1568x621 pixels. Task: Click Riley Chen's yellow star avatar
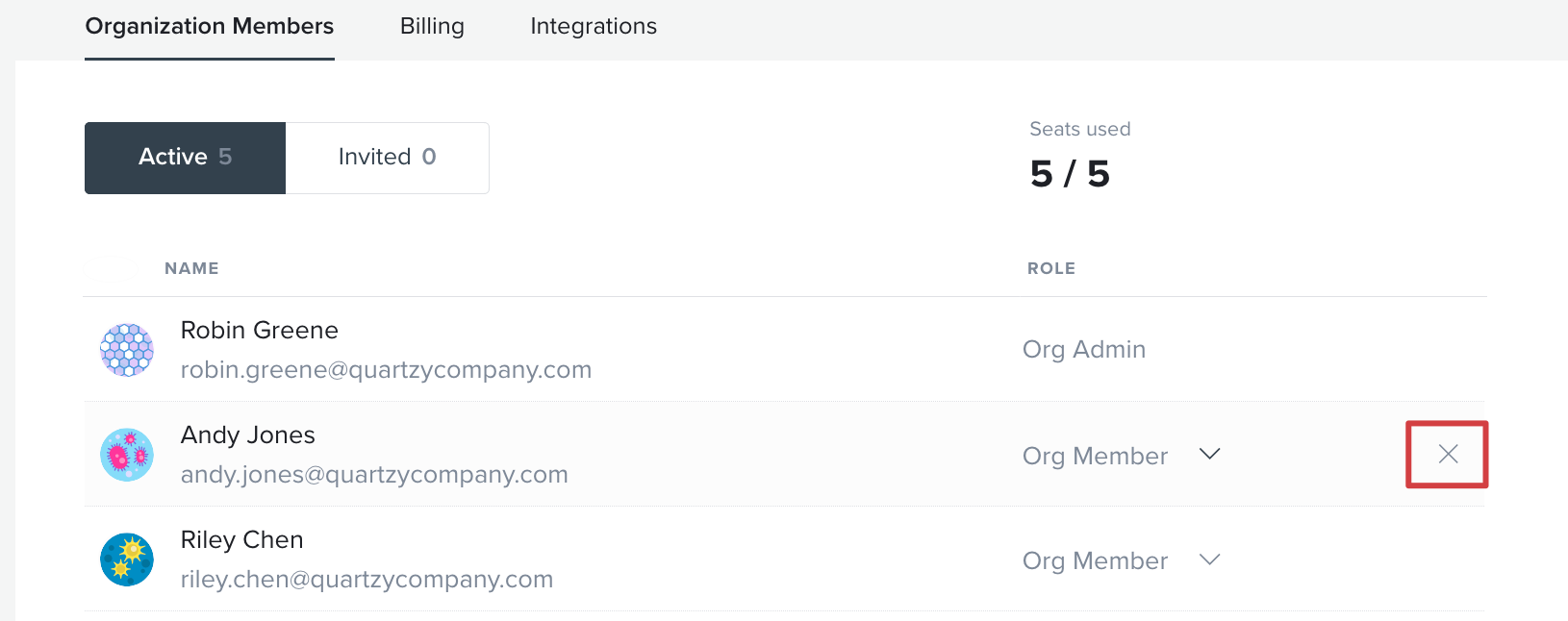point(127,559)
